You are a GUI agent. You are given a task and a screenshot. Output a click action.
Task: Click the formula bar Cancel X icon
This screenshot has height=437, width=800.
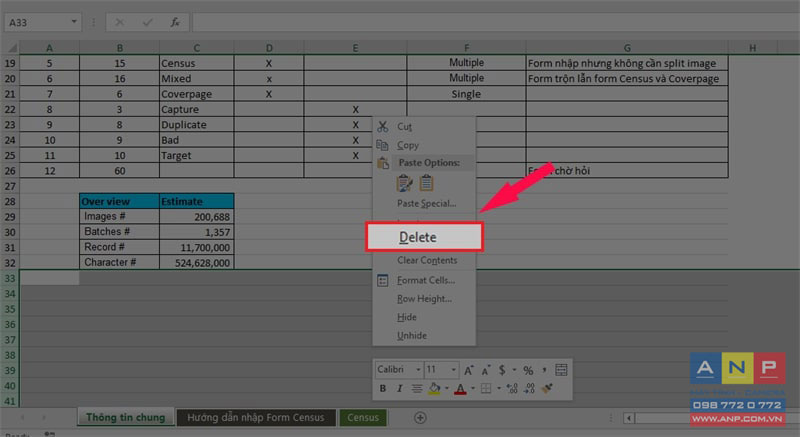(x=119, y=22)
